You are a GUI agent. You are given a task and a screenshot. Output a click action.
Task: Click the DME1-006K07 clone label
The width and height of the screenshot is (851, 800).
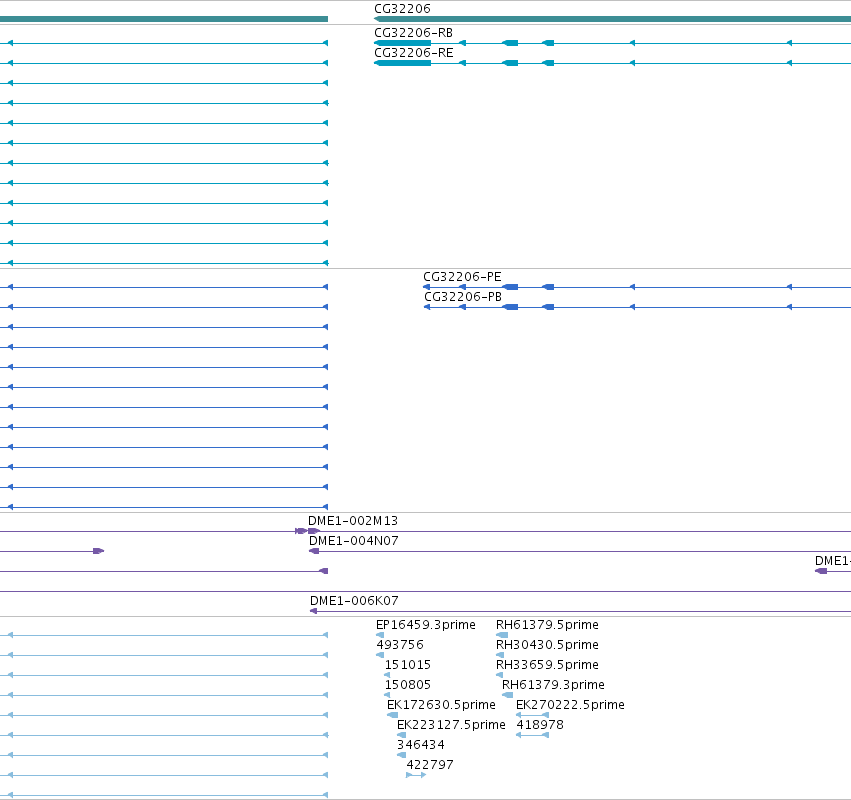tap(354, 601)
